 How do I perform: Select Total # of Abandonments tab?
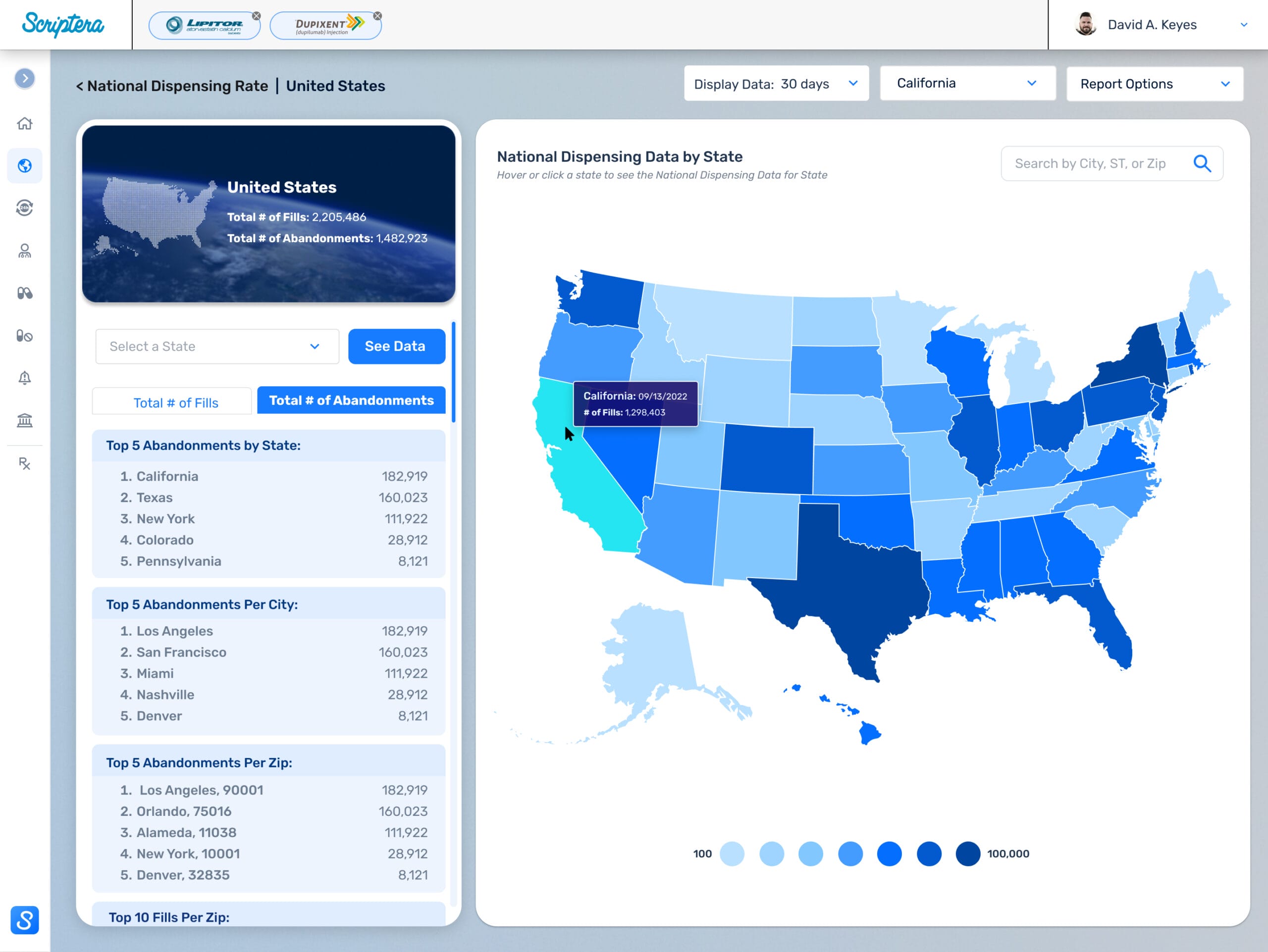click(351, 401)
